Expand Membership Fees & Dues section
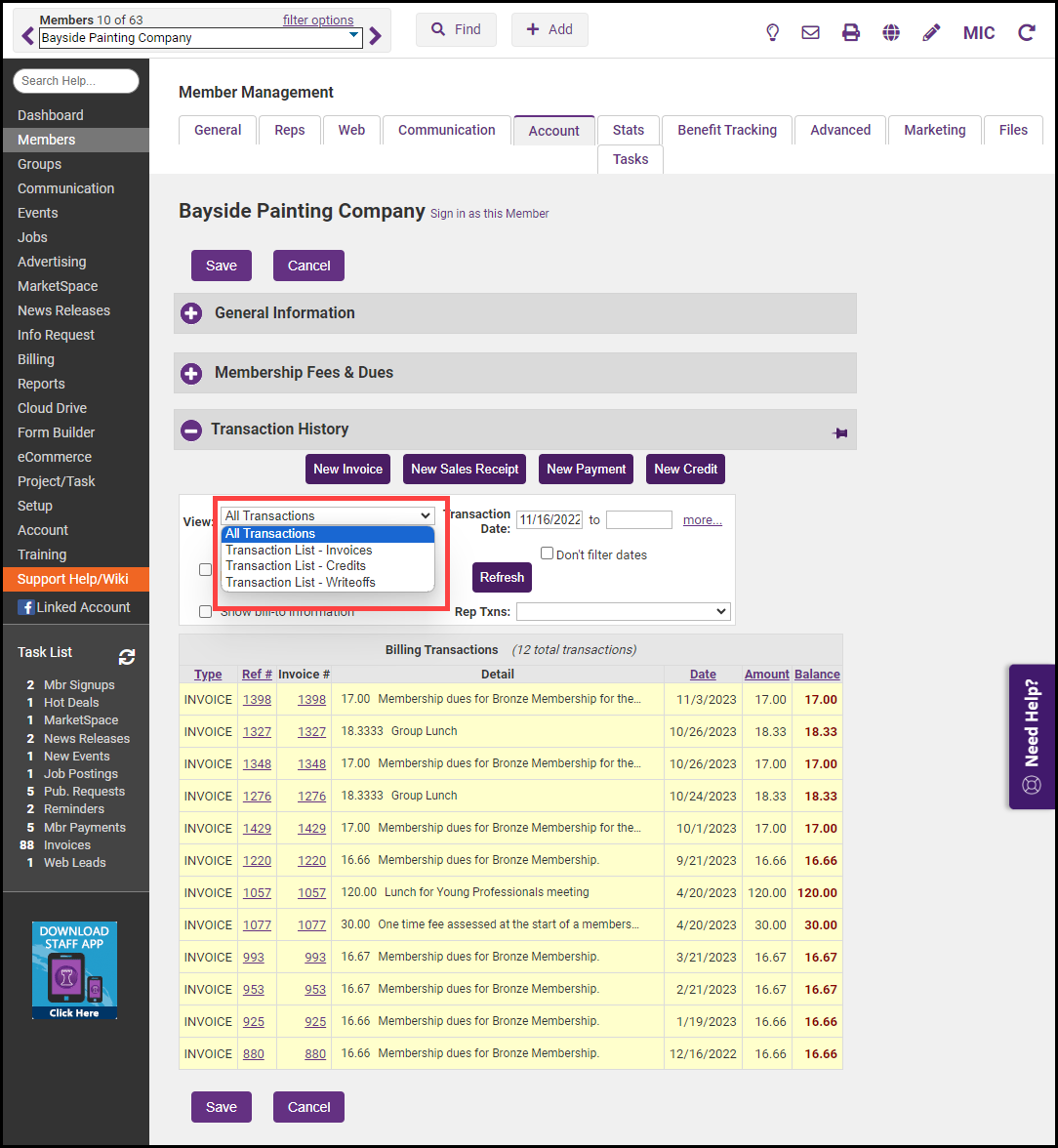1058x1148 pixels. [x=192, y=373]
